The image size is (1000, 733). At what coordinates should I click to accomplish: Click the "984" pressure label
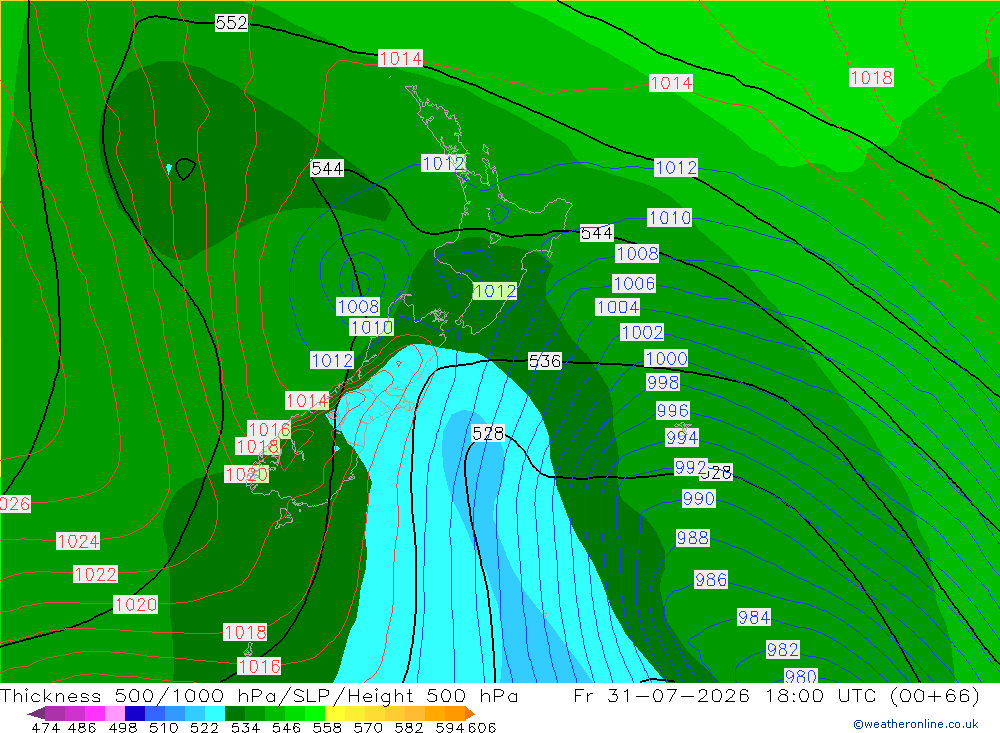coord(754,618)
